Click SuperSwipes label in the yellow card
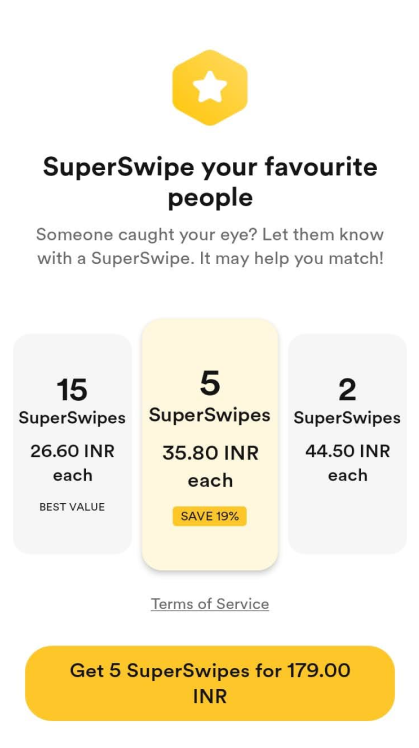 pos(210,415)
